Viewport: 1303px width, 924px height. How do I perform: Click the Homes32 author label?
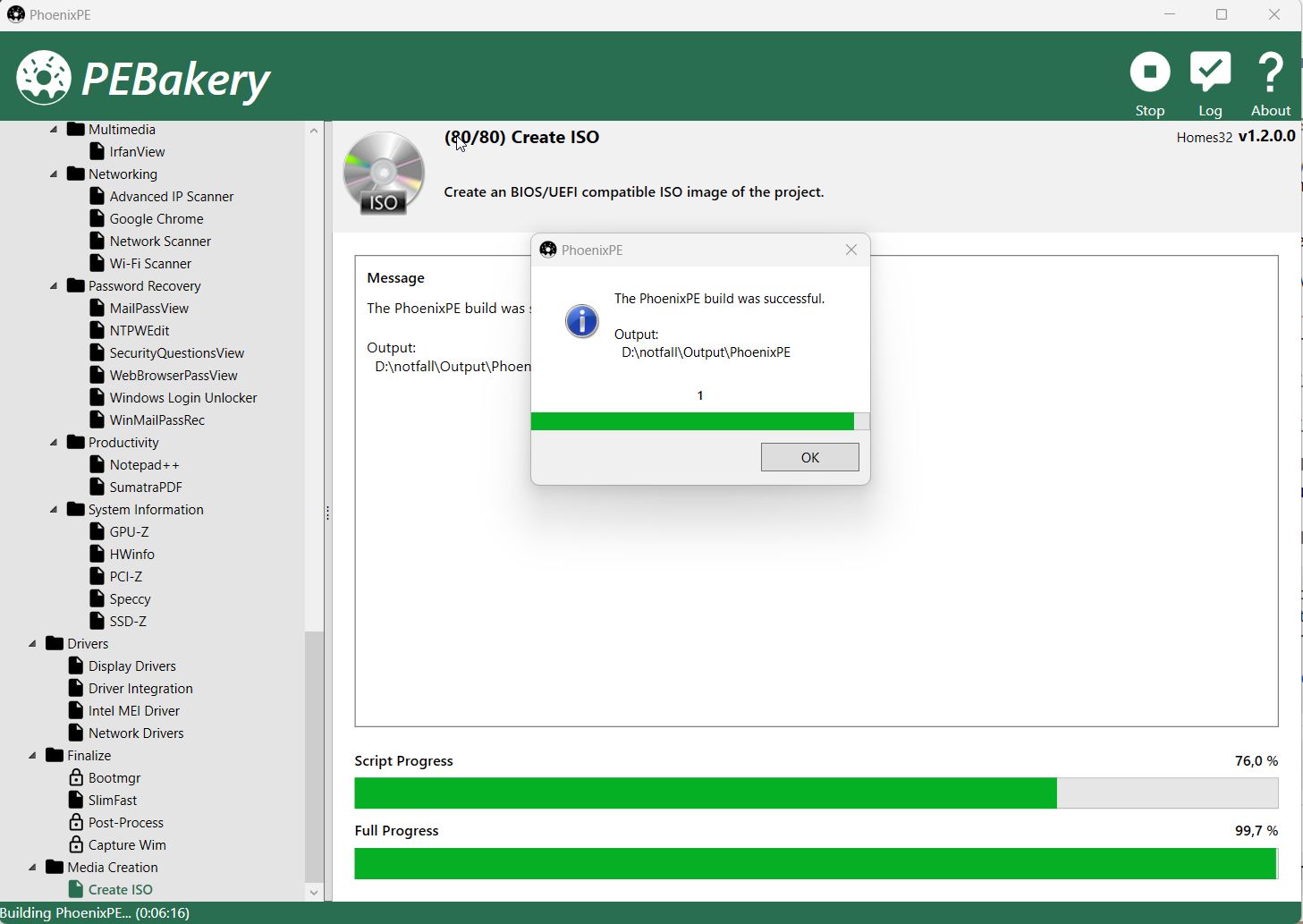[1204, 137]
